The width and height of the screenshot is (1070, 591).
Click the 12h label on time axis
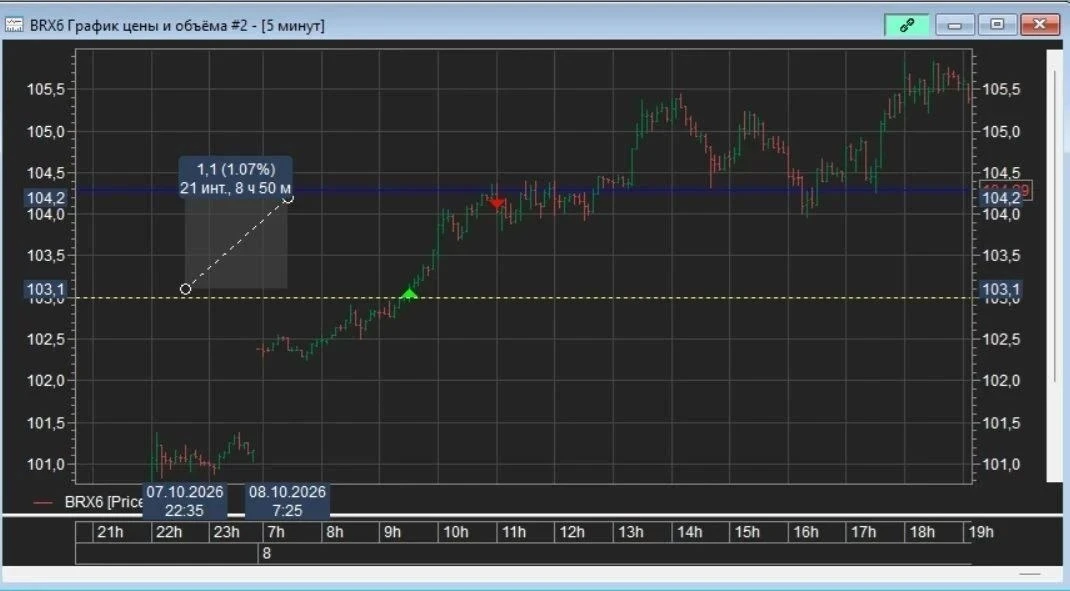[572, 532]
